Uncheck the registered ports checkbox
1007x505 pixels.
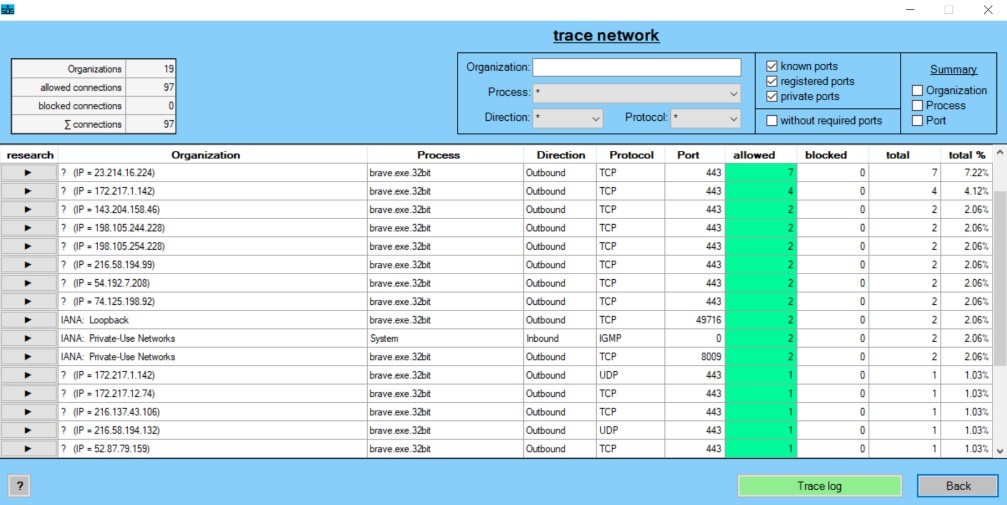tap(772, 82)
